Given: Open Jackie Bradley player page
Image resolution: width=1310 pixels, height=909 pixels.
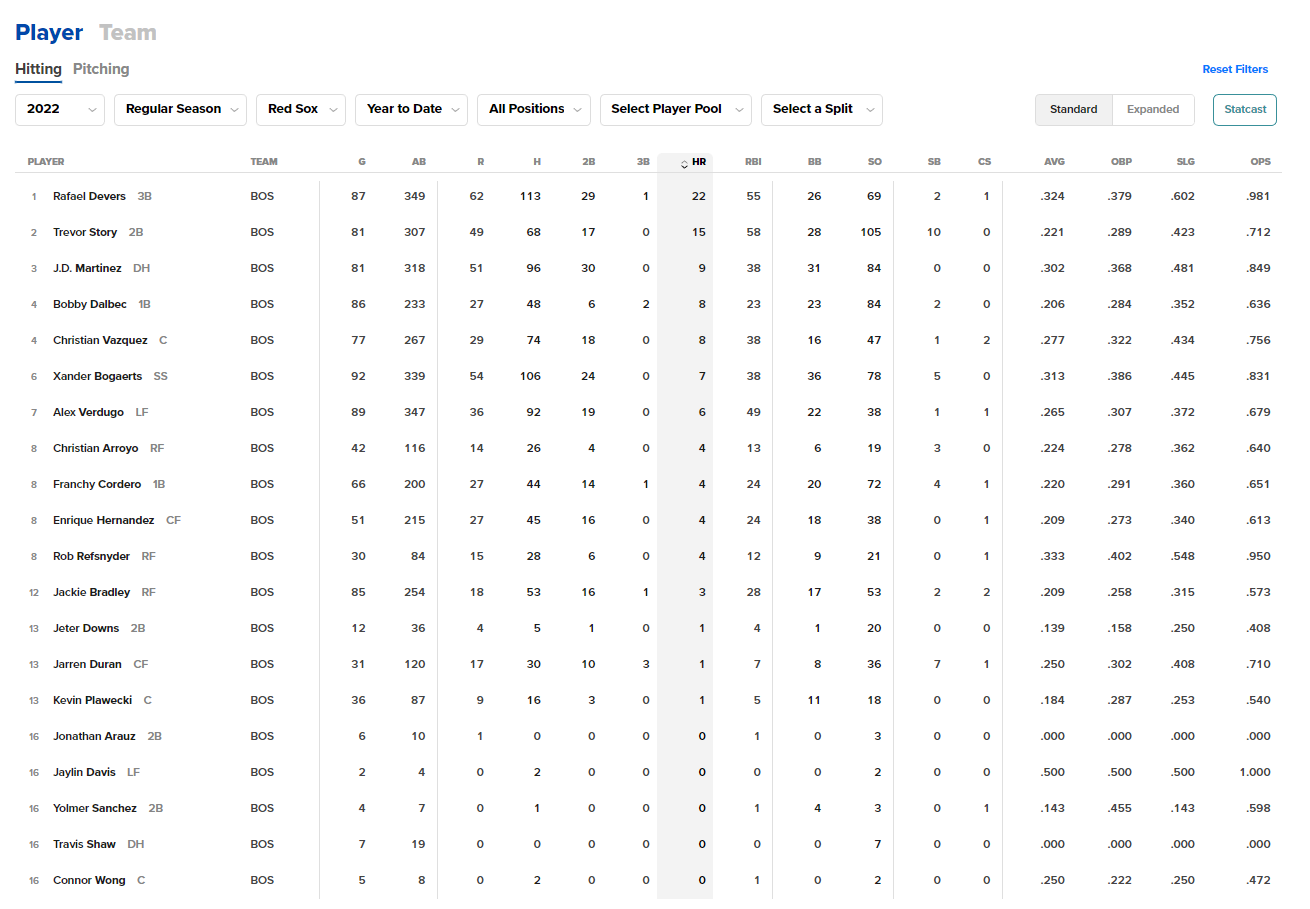Looking at the screenshot, I should tap(92, 592).
